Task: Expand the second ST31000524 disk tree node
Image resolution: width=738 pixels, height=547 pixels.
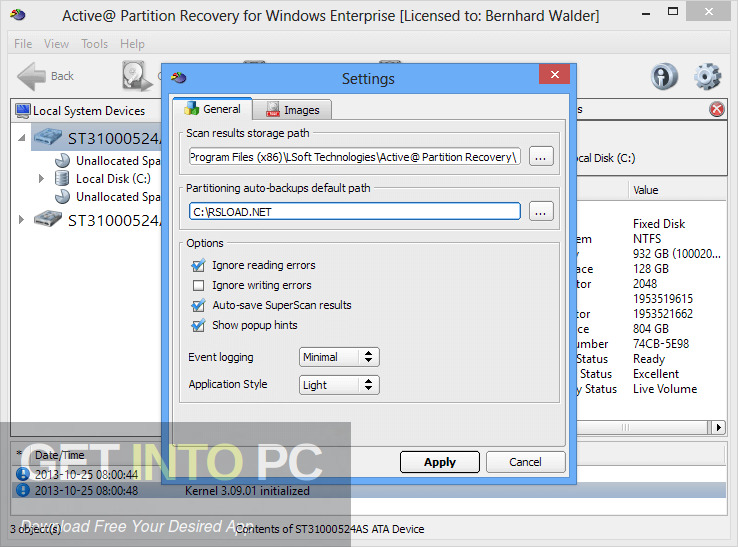Action: (x=21, y=220)
